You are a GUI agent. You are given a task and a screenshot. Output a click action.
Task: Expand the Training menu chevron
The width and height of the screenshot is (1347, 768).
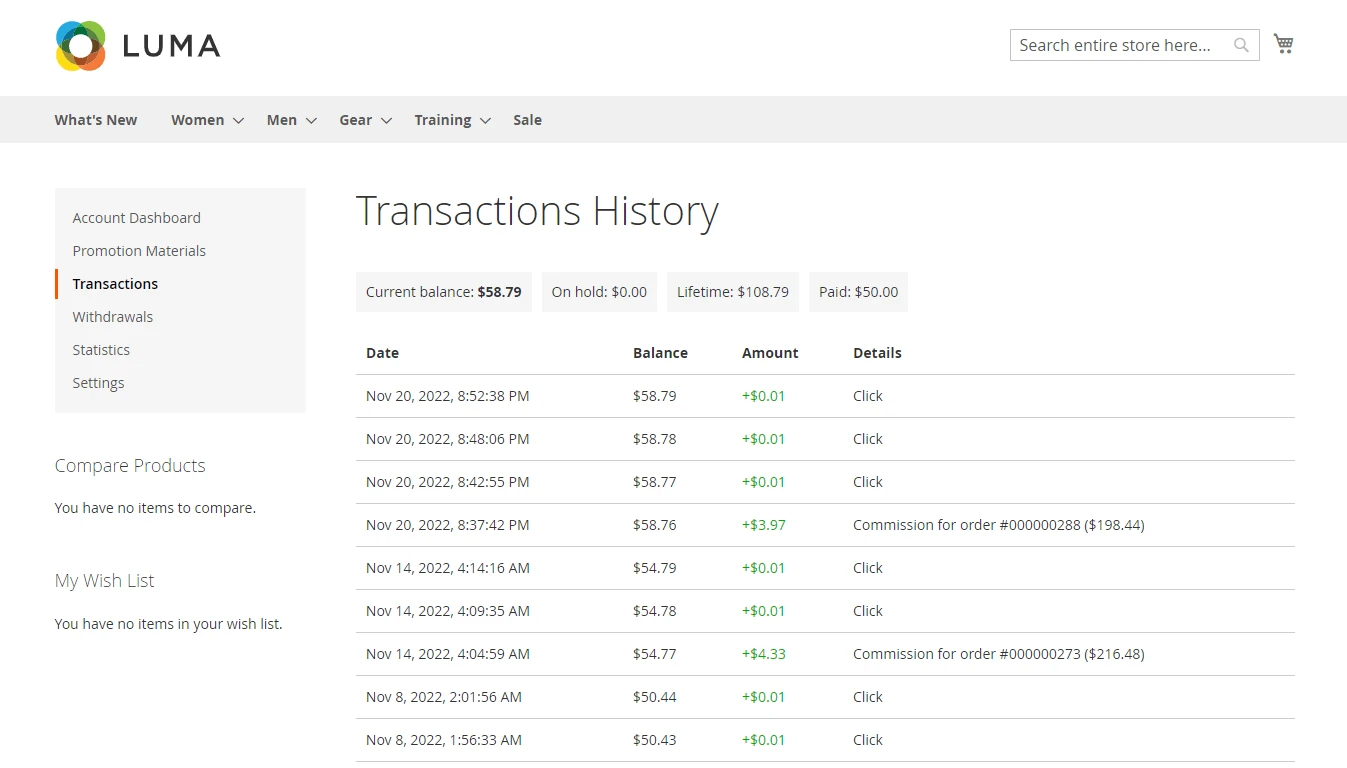click(x=485, y=120)
